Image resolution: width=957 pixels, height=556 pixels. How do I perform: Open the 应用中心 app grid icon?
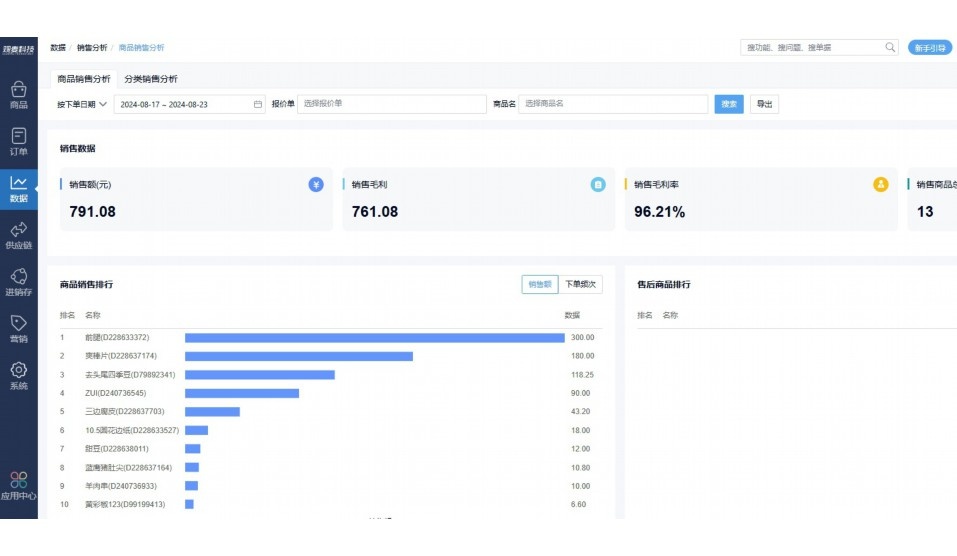point(18,485)
